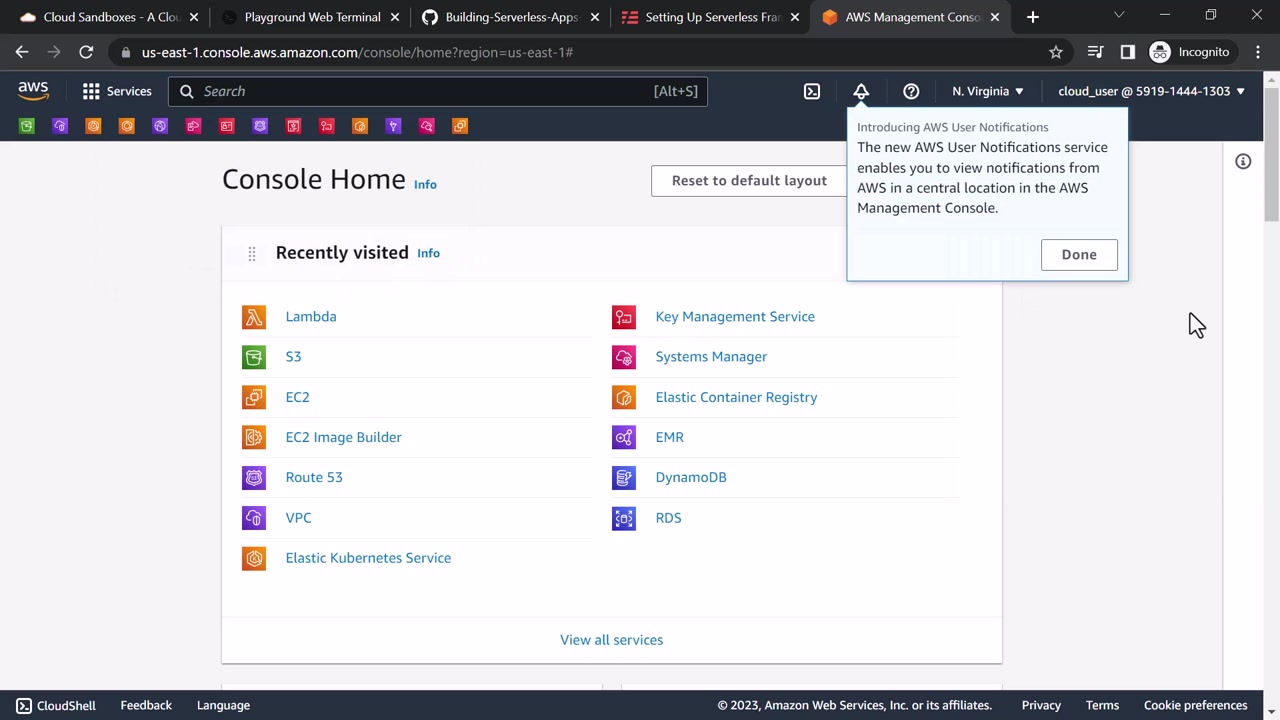Viewport: 1280px width, 720px height.
Task: Open the help question mark menu
Action: click(x=911, y=91)
